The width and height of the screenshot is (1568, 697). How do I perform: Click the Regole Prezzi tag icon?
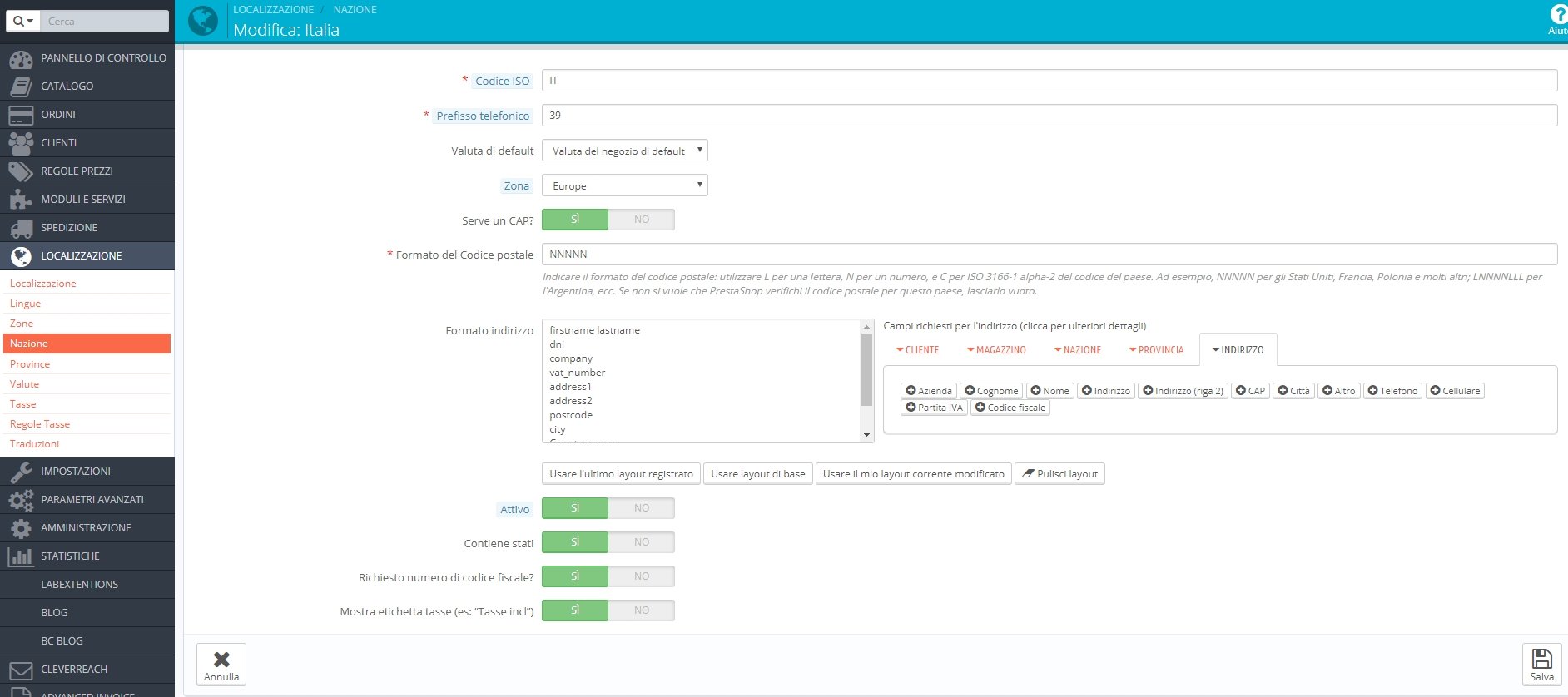[21, 171]
